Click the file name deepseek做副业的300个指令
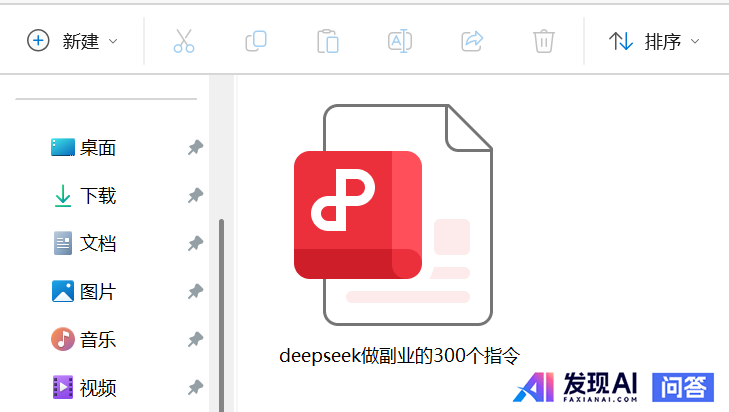Viewport: 729px width, 412px height. click(400, 355)
